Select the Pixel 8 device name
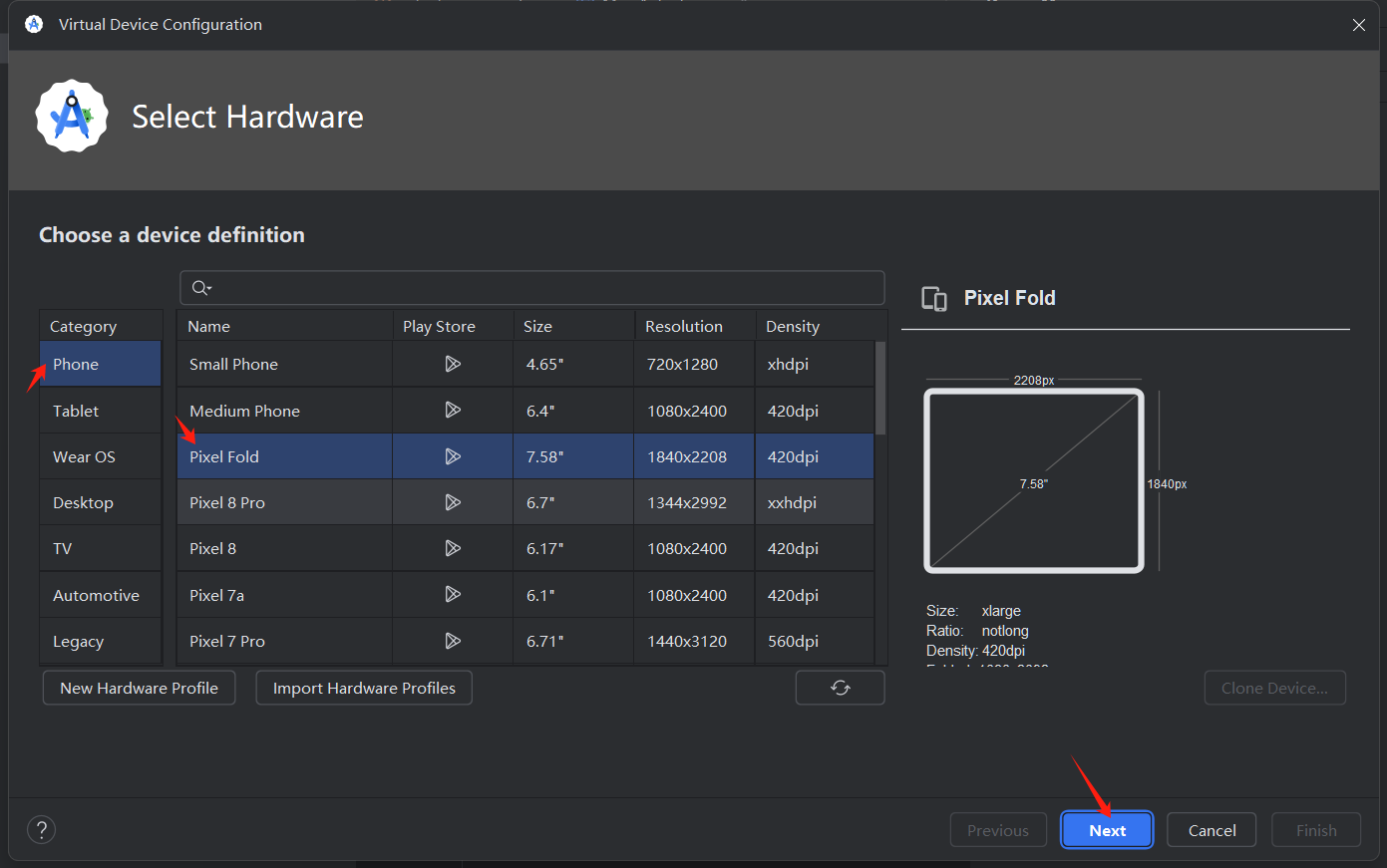The image size is (1387, 868). tap(212, 548)
